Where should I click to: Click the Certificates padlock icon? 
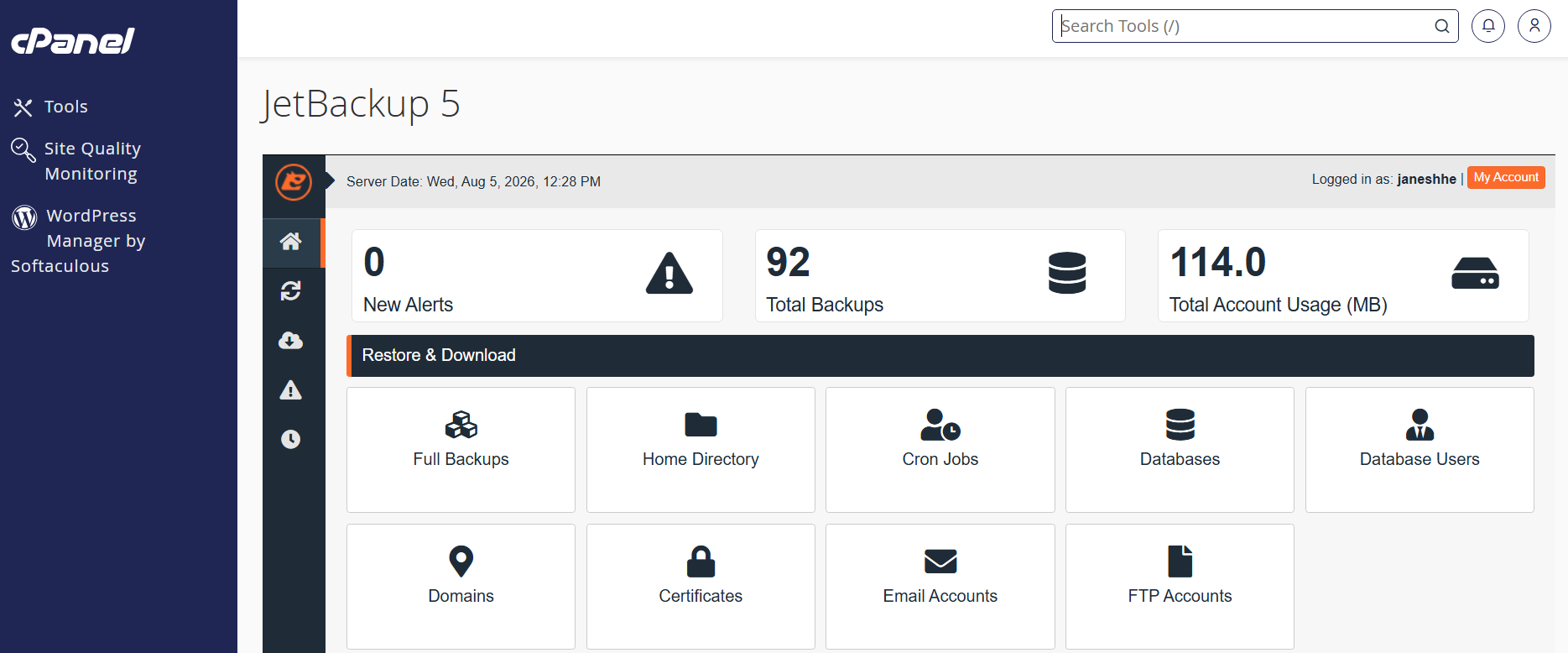[x=701, y=562]
